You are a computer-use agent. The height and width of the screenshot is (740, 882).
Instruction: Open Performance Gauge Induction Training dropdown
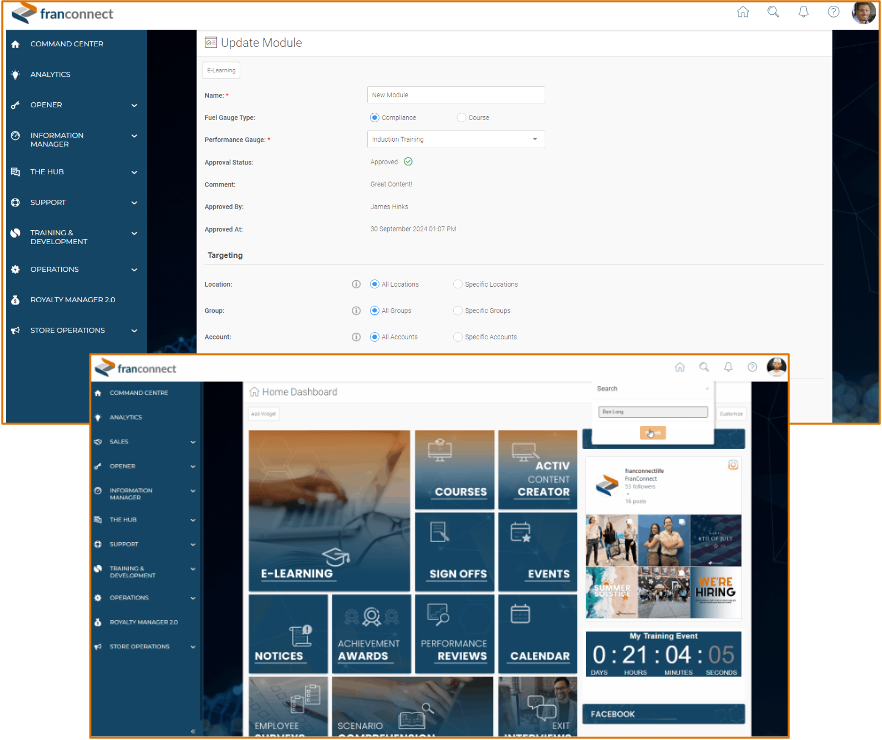456,139
